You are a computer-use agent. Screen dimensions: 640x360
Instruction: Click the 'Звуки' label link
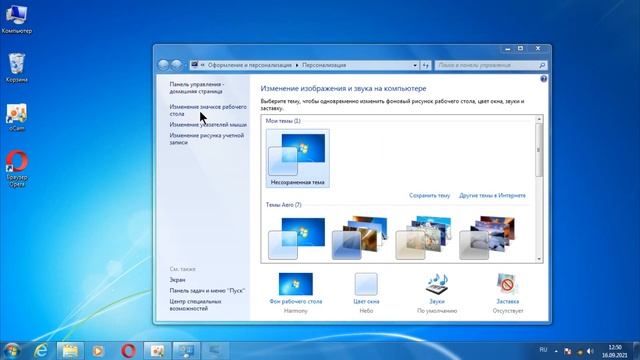(437, 301)
